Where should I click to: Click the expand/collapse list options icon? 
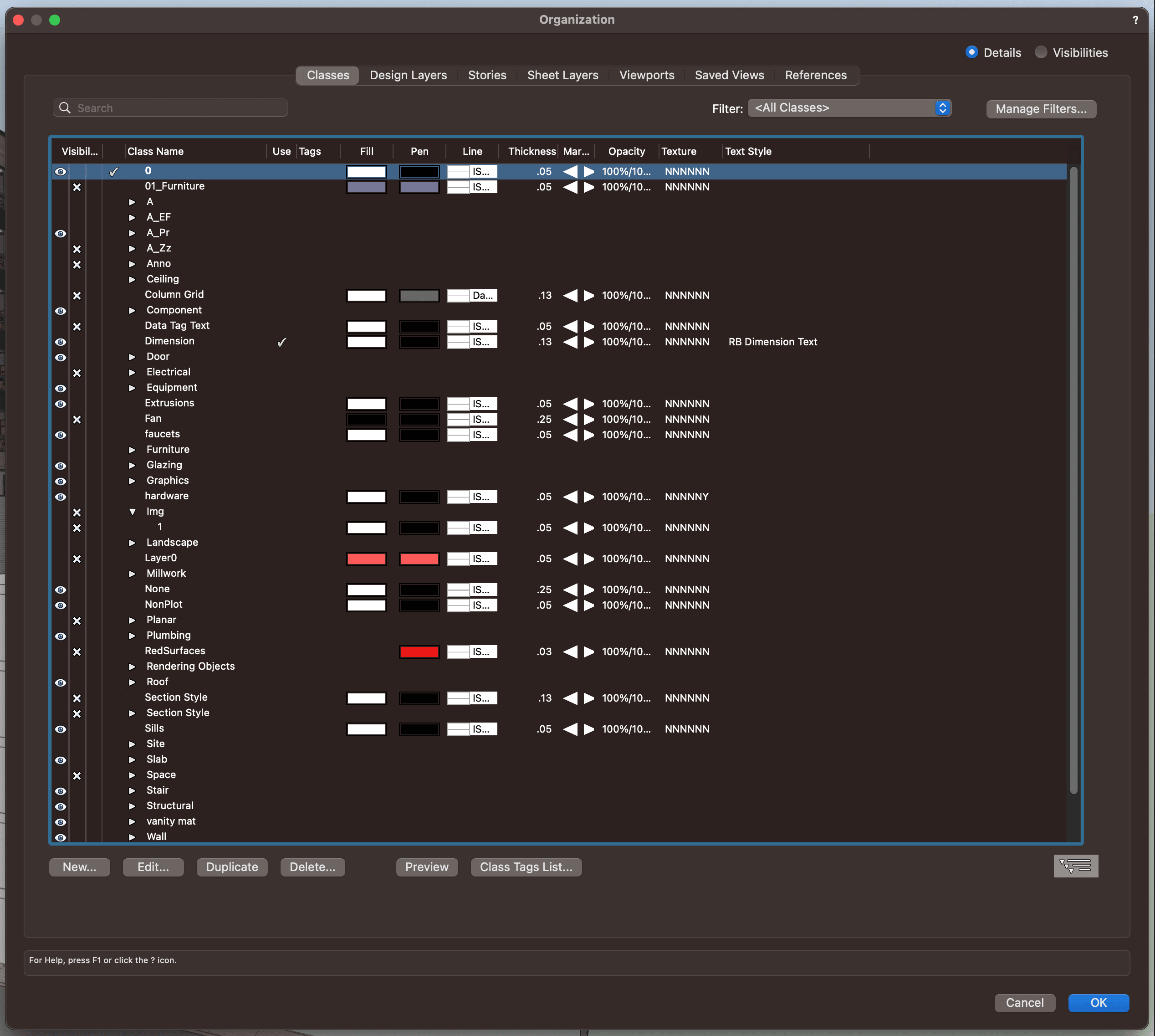(x=1075, y=867)
